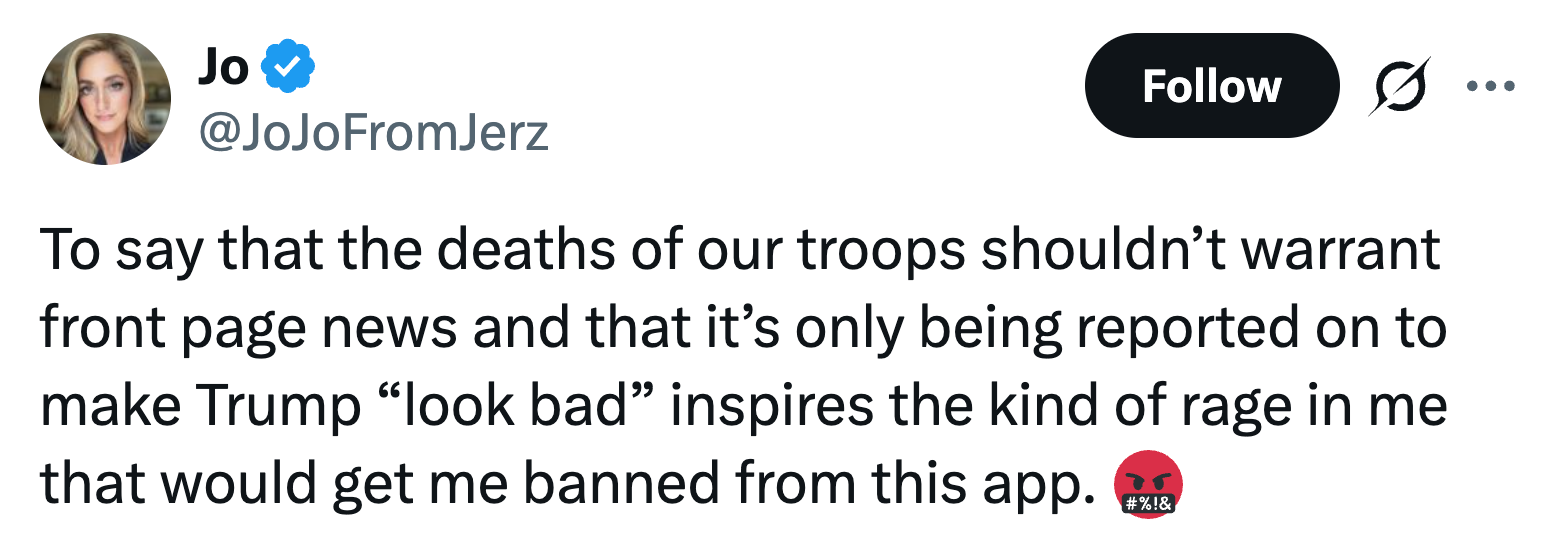The height and width of the screenshot is (556, 1546).
Task: Click the display name "Jo"
Action: [x=222, y=66]
